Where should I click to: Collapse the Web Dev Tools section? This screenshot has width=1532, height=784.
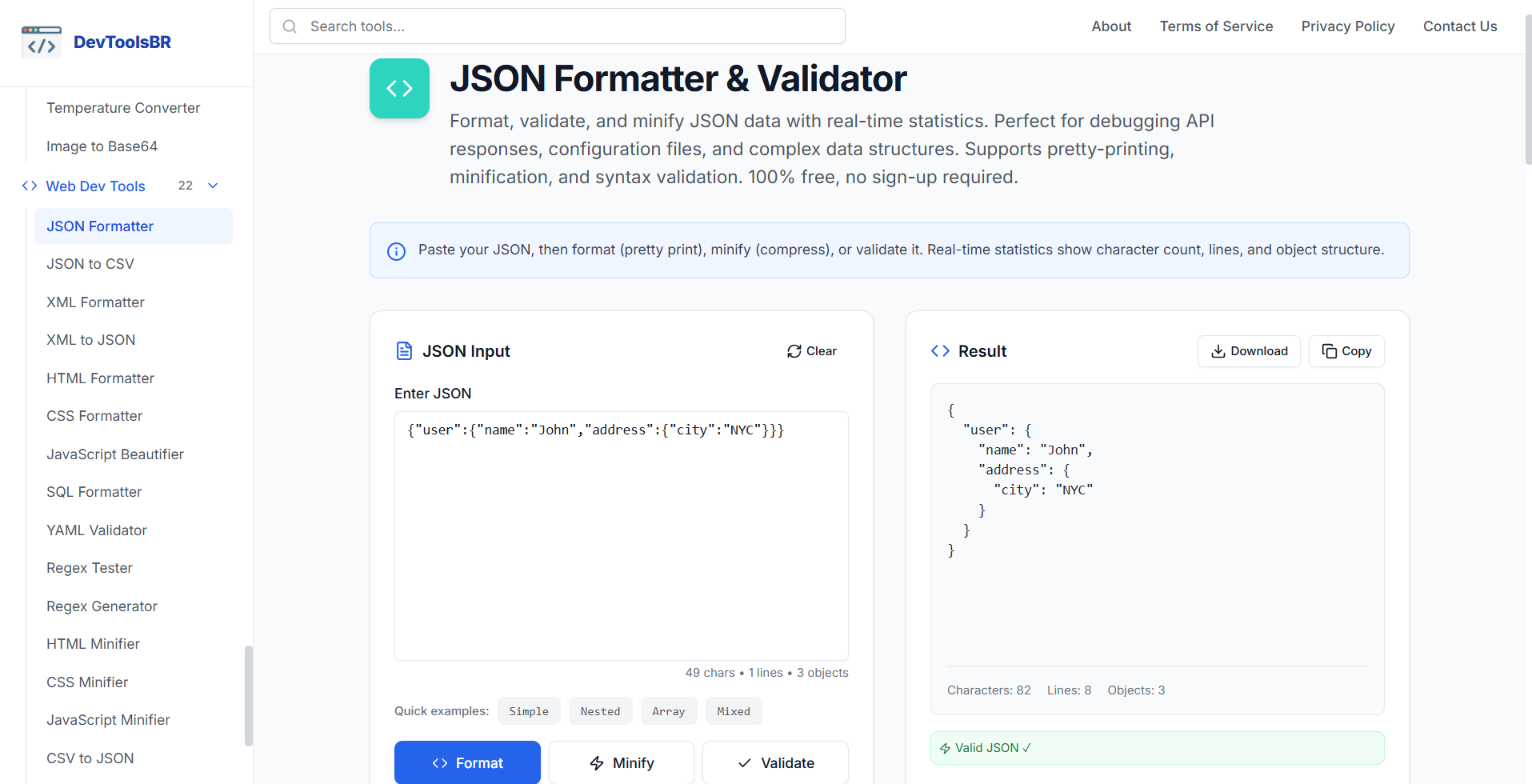click(212, 185)
